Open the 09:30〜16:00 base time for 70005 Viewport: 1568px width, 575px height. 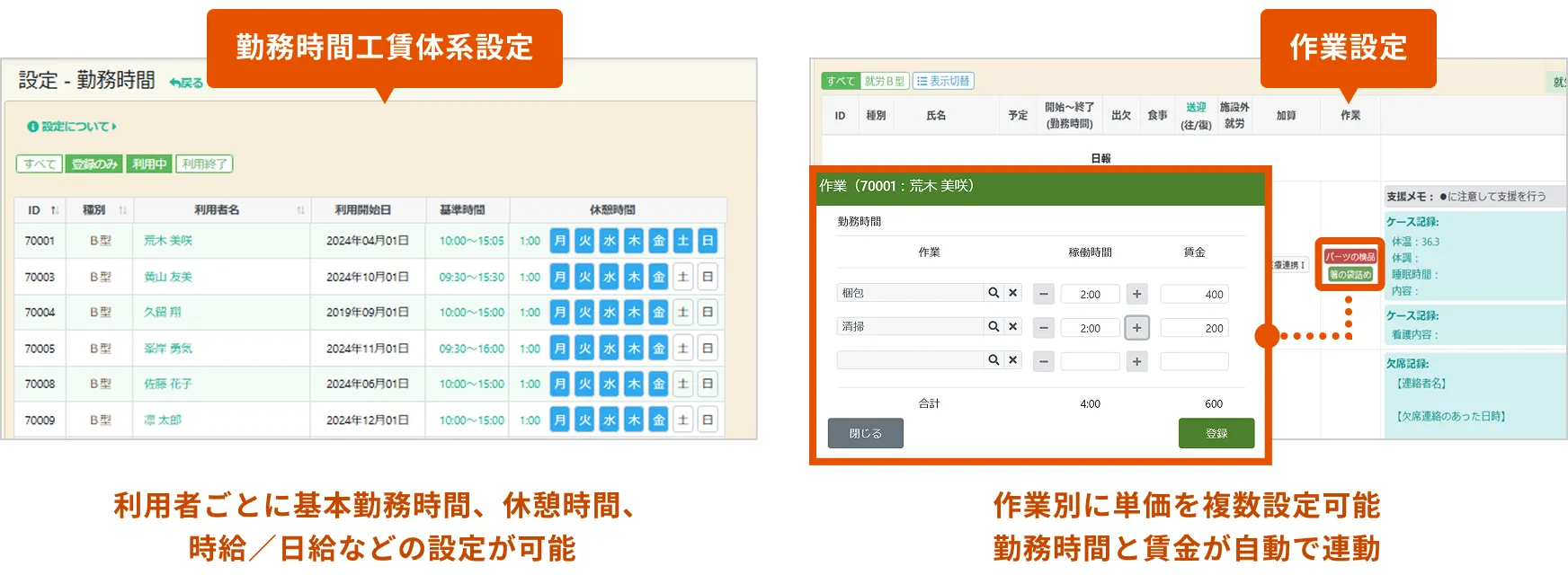471,348
